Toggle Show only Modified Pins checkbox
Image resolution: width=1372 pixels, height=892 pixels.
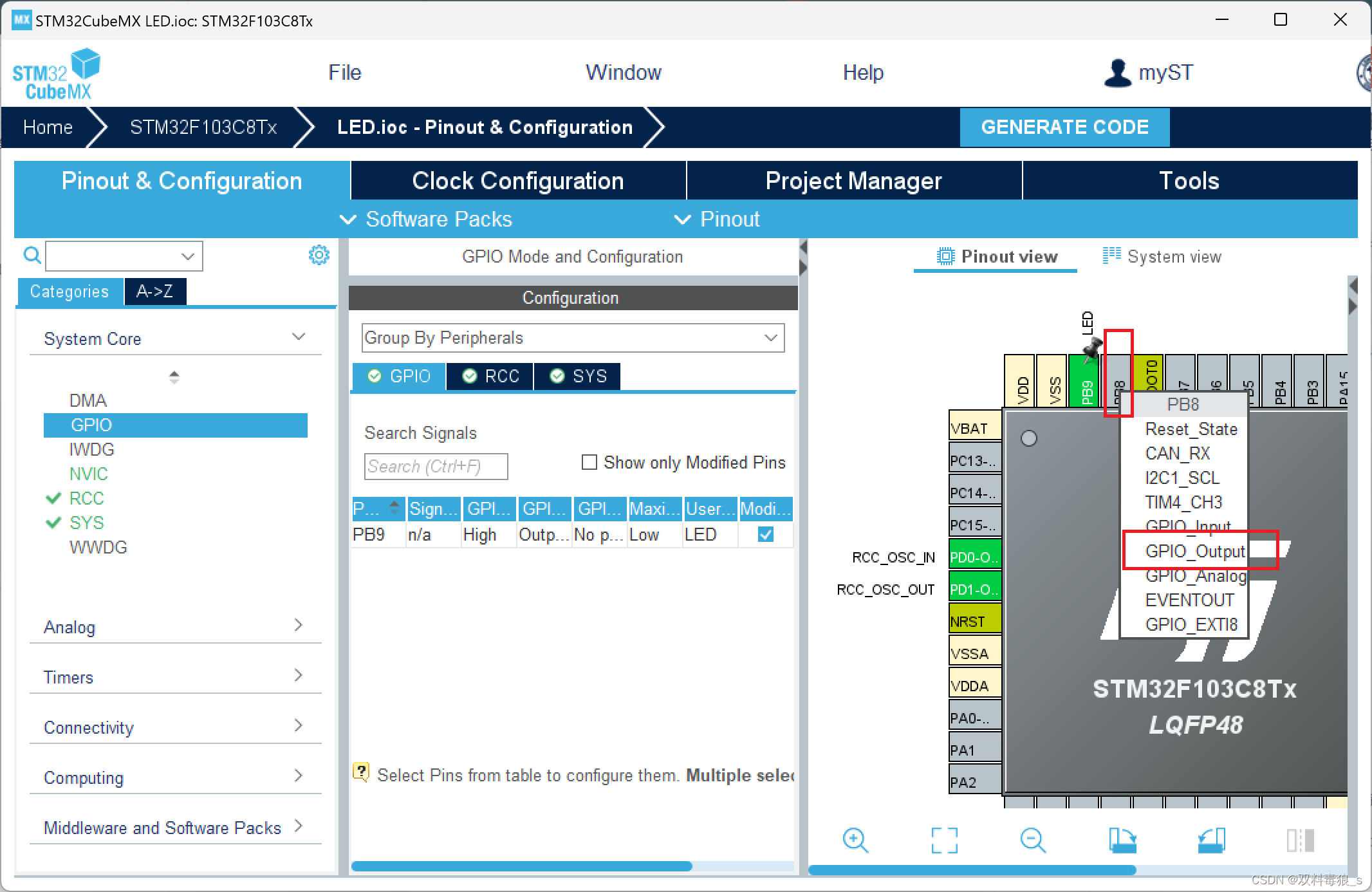589,462
